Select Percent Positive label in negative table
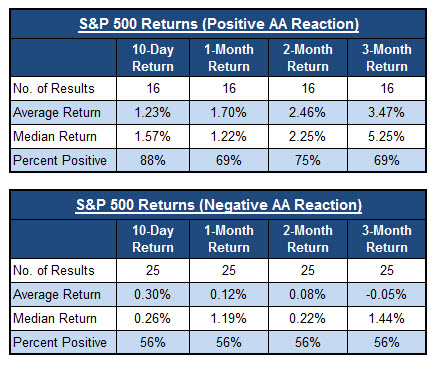Screen dimensions: 437x365 tap(60, 342)
